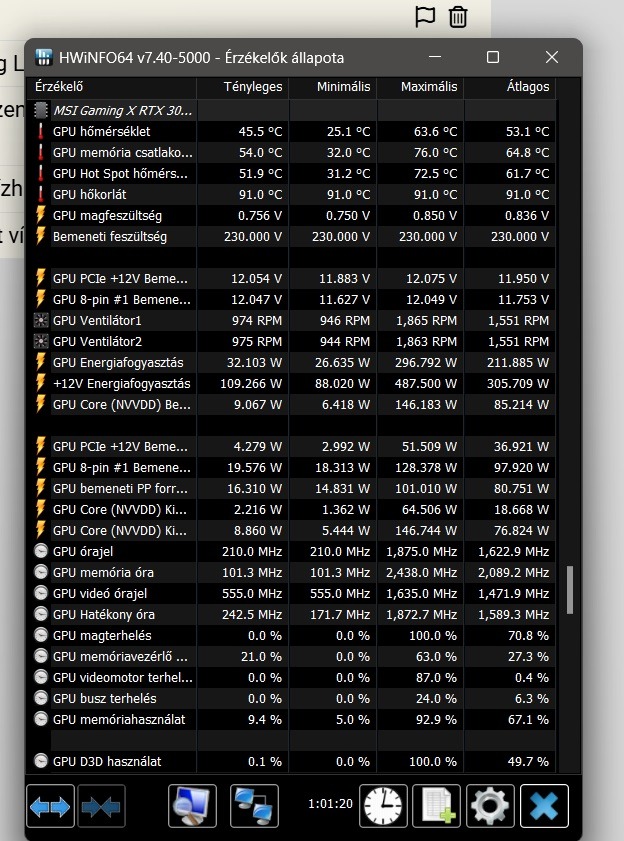This screenshot has height=841, width=624.
Task: Click the chip icon next to MSI Gaming X
Action: [41, 110]
